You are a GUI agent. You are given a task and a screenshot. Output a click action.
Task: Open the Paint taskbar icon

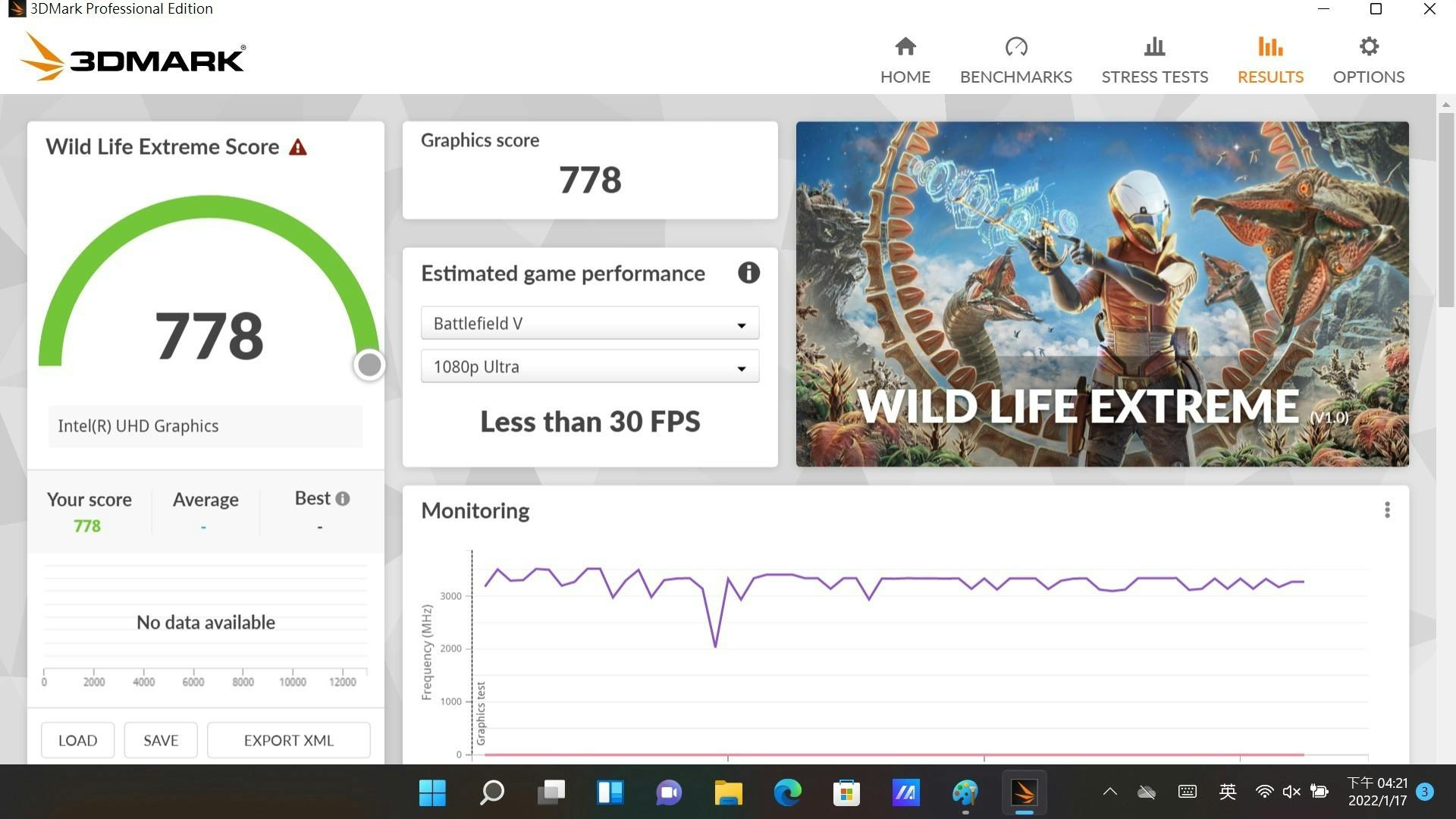click(x=965, y=792)
